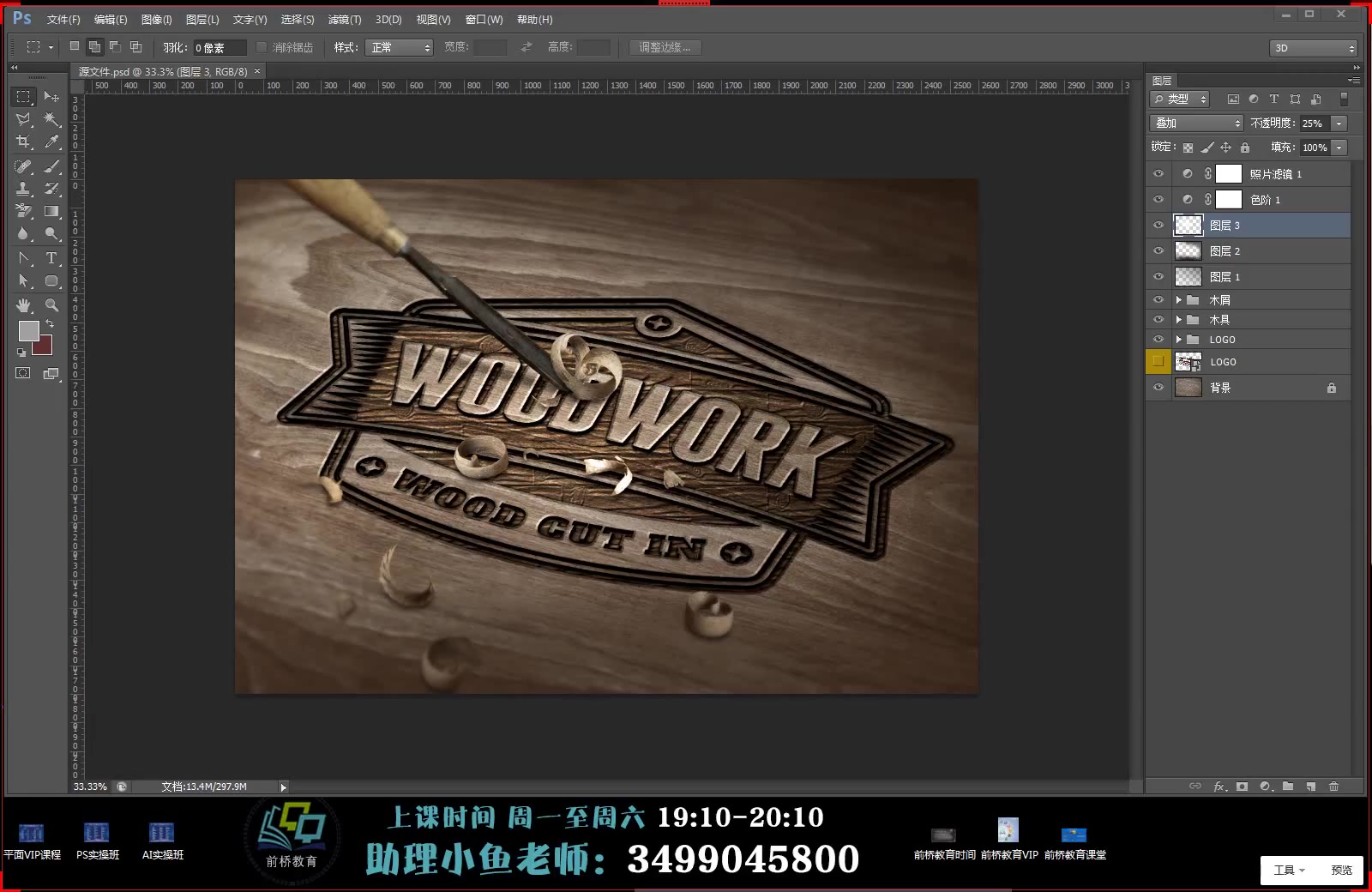Viewport: 1372px width, 892px height.
Task: Lock transparent pixels of layer
Action: pyautogui.click(x=1188, y=148)
